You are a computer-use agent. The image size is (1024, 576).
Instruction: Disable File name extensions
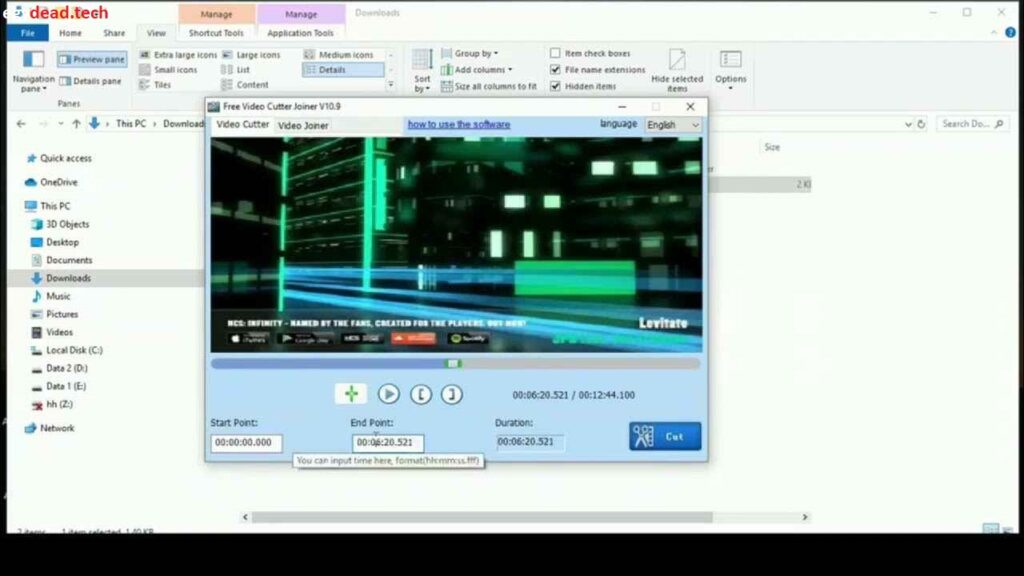pyautogui.click(x=556, y=69)
